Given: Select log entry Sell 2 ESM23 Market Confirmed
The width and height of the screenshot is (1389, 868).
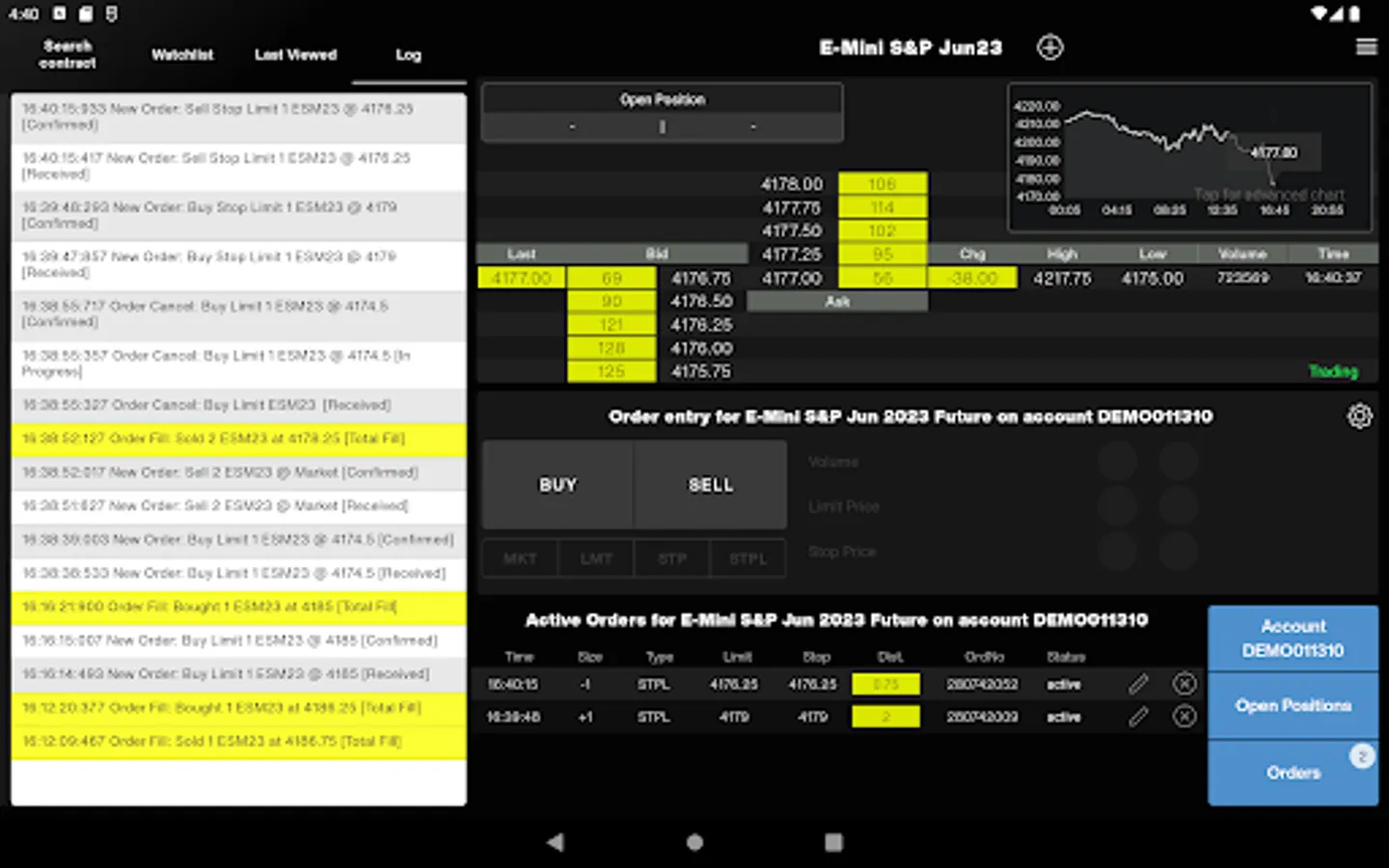Looking at the screenshot, I should tap(238, 473).
